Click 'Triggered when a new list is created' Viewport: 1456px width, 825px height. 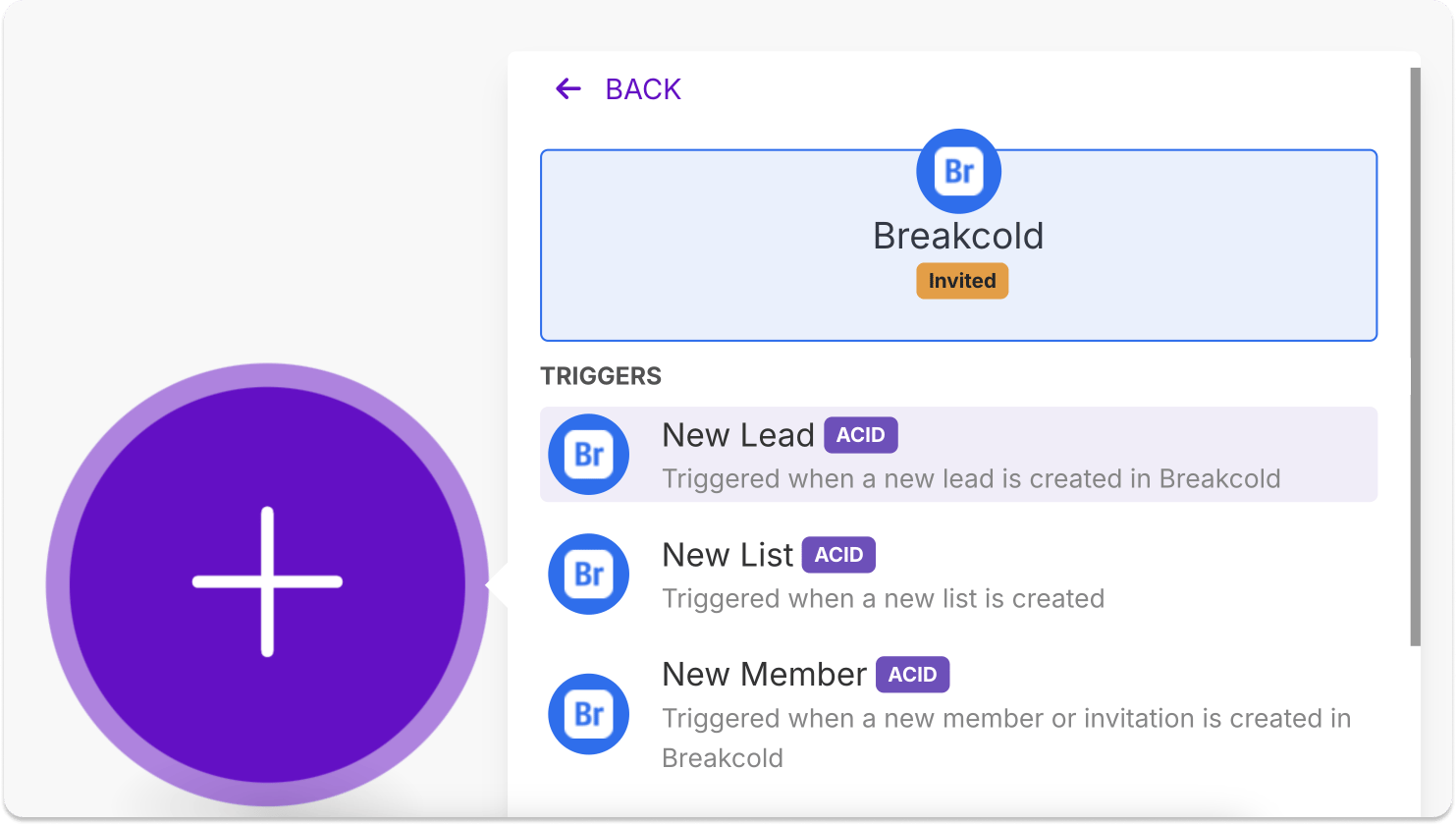[883, 598]
